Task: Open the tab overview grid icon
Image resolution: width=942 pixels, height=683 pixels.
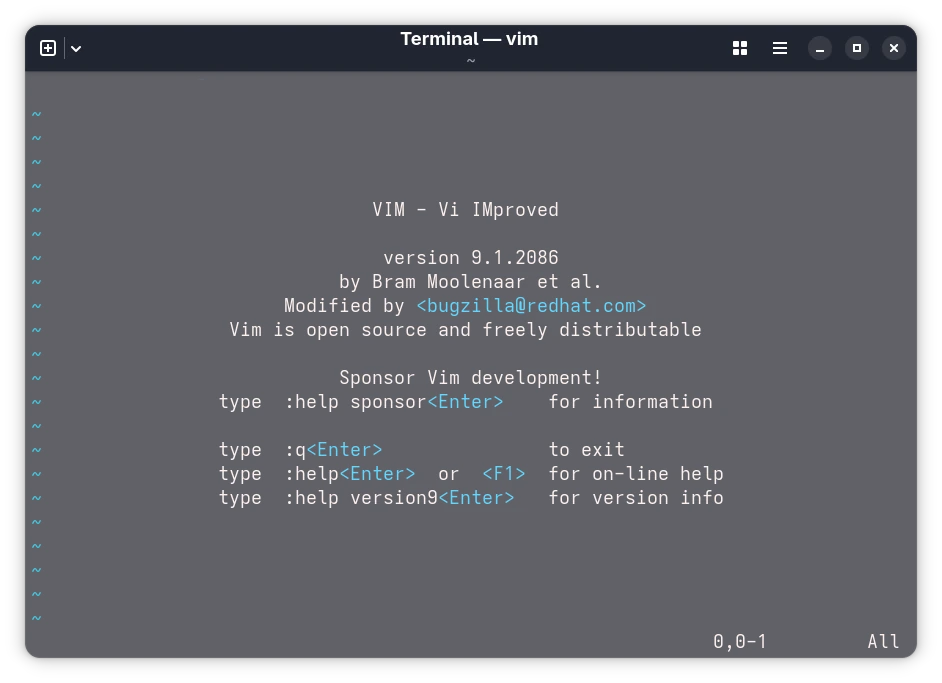Action: pyautogui.click(x=739, y=47)
